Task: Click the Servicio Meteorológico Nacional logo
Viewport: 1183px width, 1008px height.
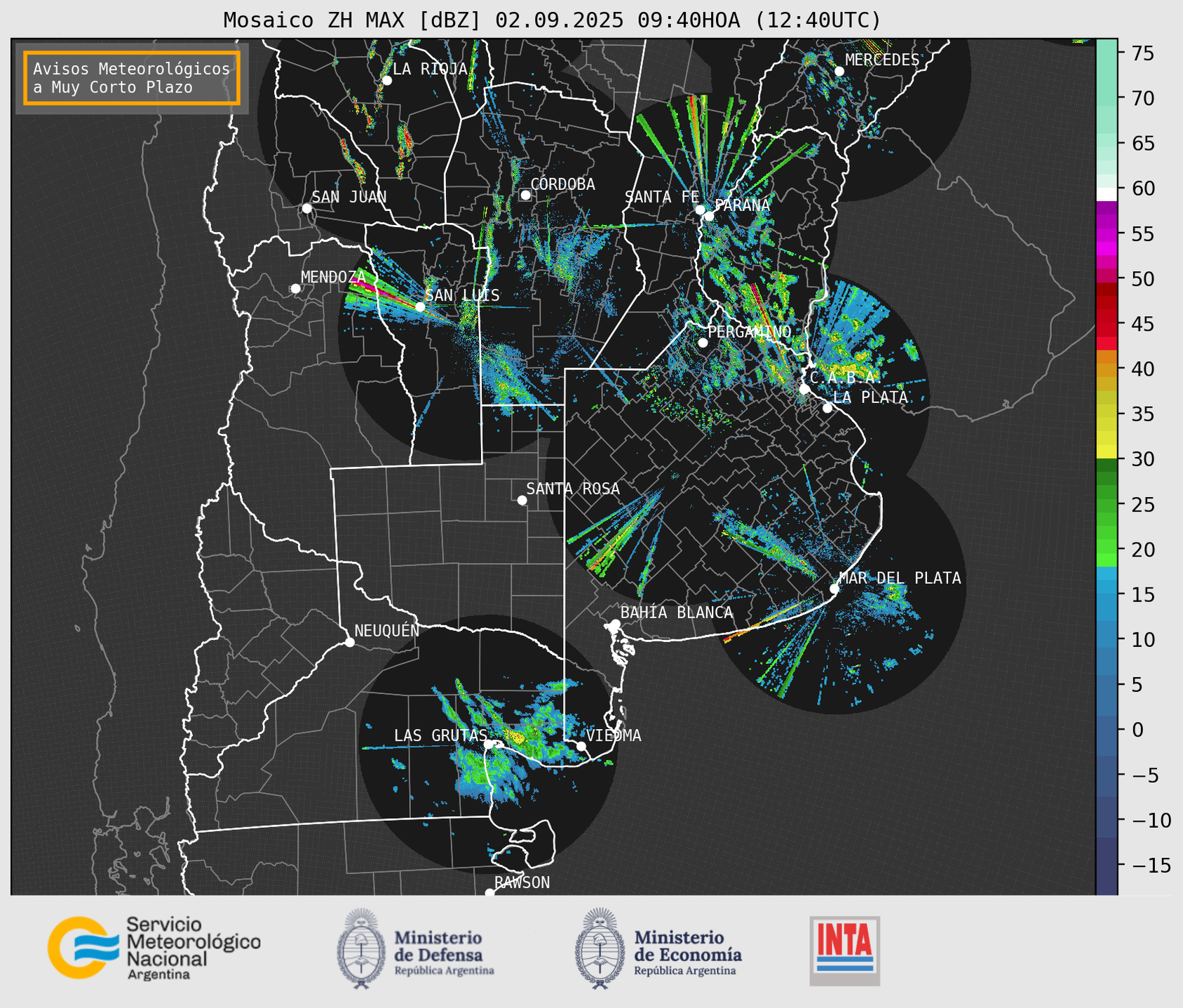Action: (x=154, y=948)
